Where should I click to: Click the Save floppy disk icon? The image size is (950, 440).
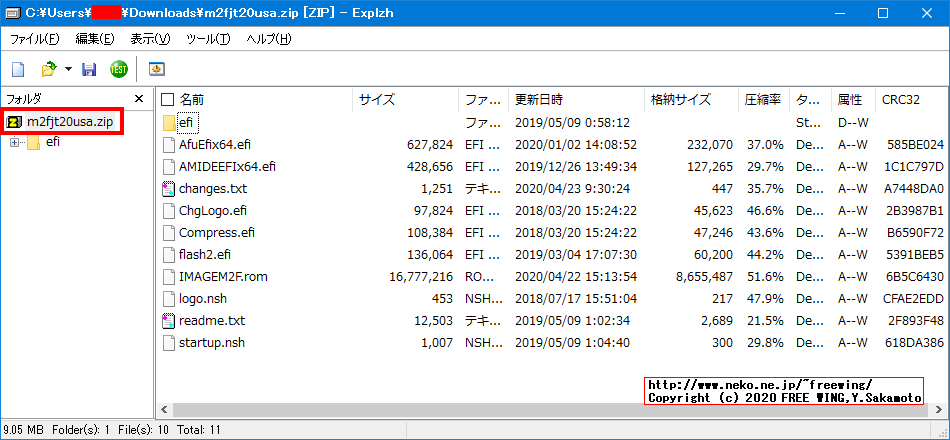pyautogui.click(x=90, y=70)
